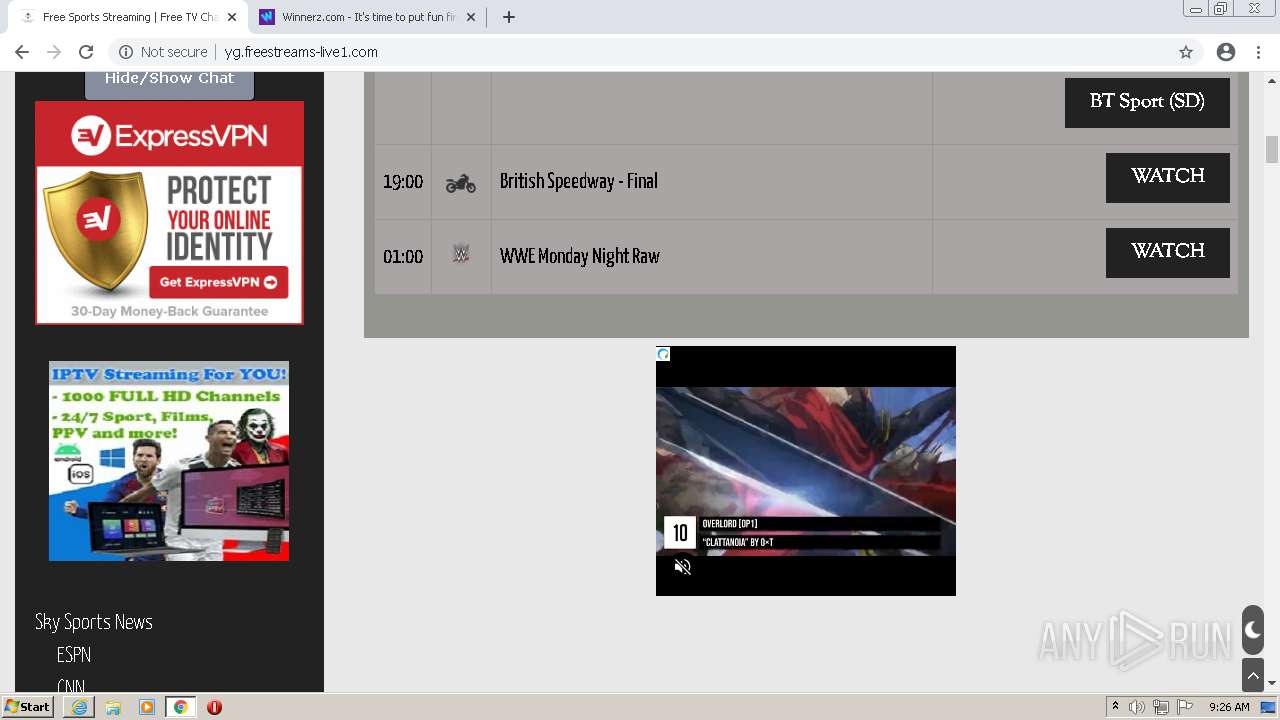The image size is (1280, 720).
Task: Toggle the Hide/Show Chat button
Action: (169, 82)
